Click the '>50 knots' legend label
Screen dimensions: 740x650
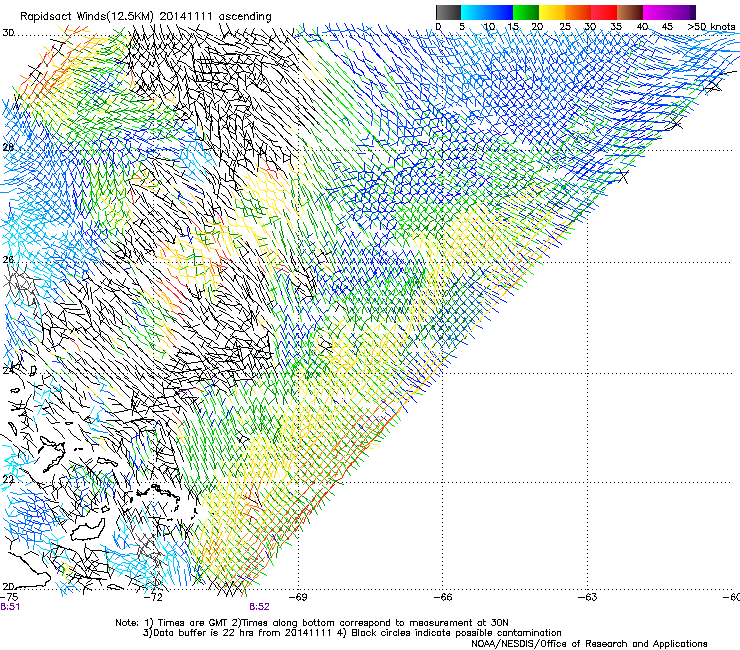[x=712, y=26]
